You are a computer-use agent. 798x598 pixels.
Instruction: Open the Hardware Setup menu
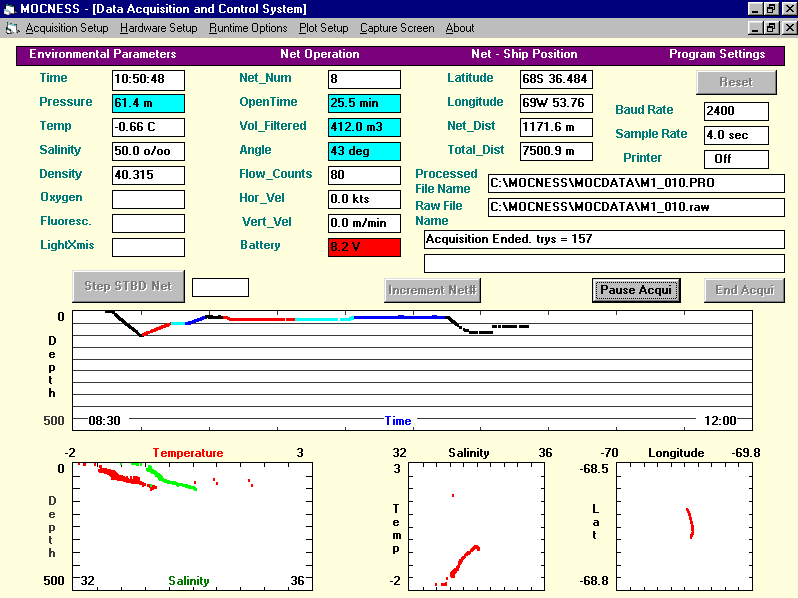coord(158,28)
